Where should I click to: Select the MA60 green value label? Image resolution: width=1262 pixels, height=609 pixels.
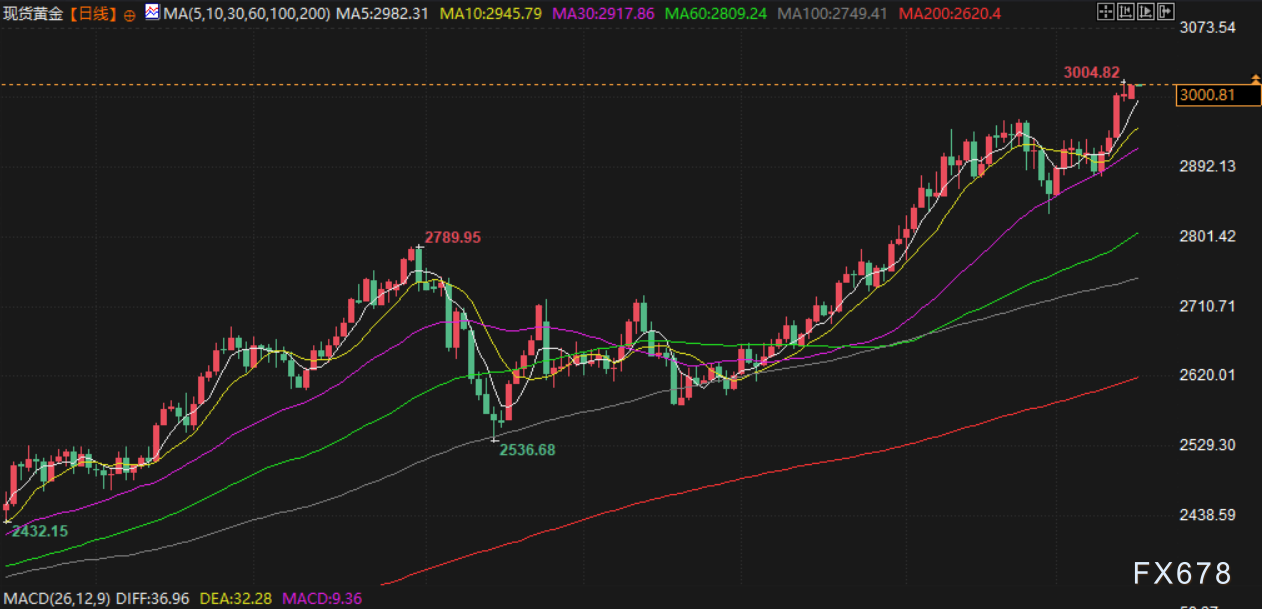coord(715,14)
